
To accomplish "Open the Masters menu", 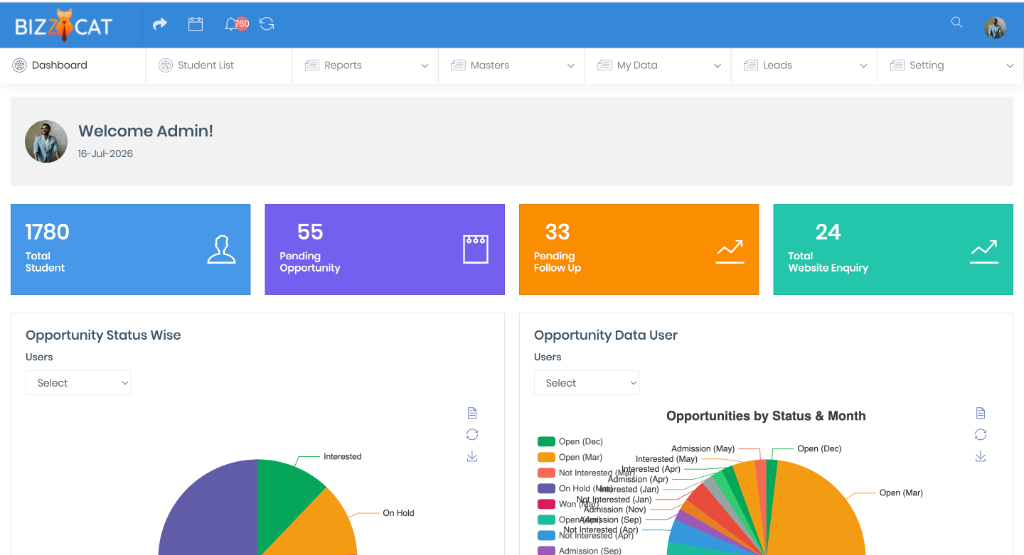I will click(x=511, y=65).
